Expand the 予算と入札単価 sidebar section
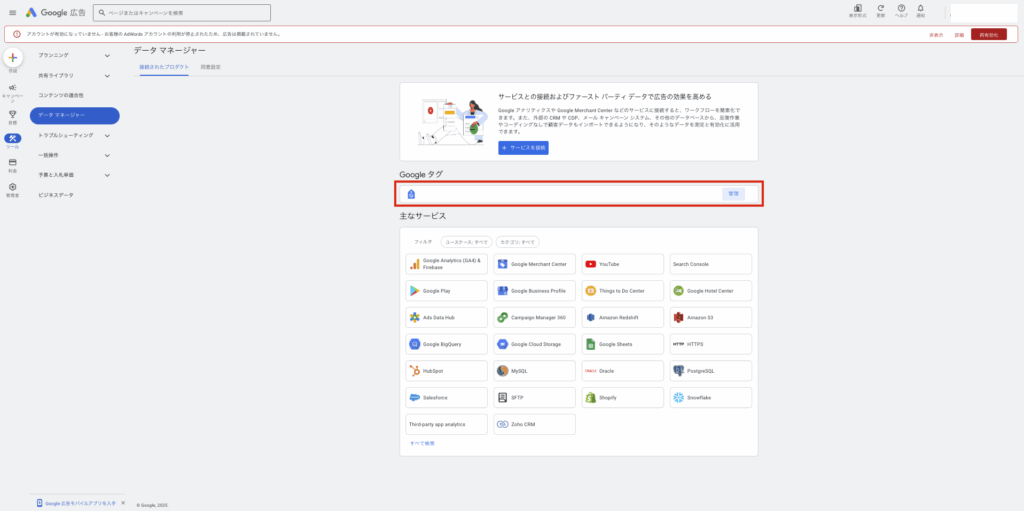 74,175
